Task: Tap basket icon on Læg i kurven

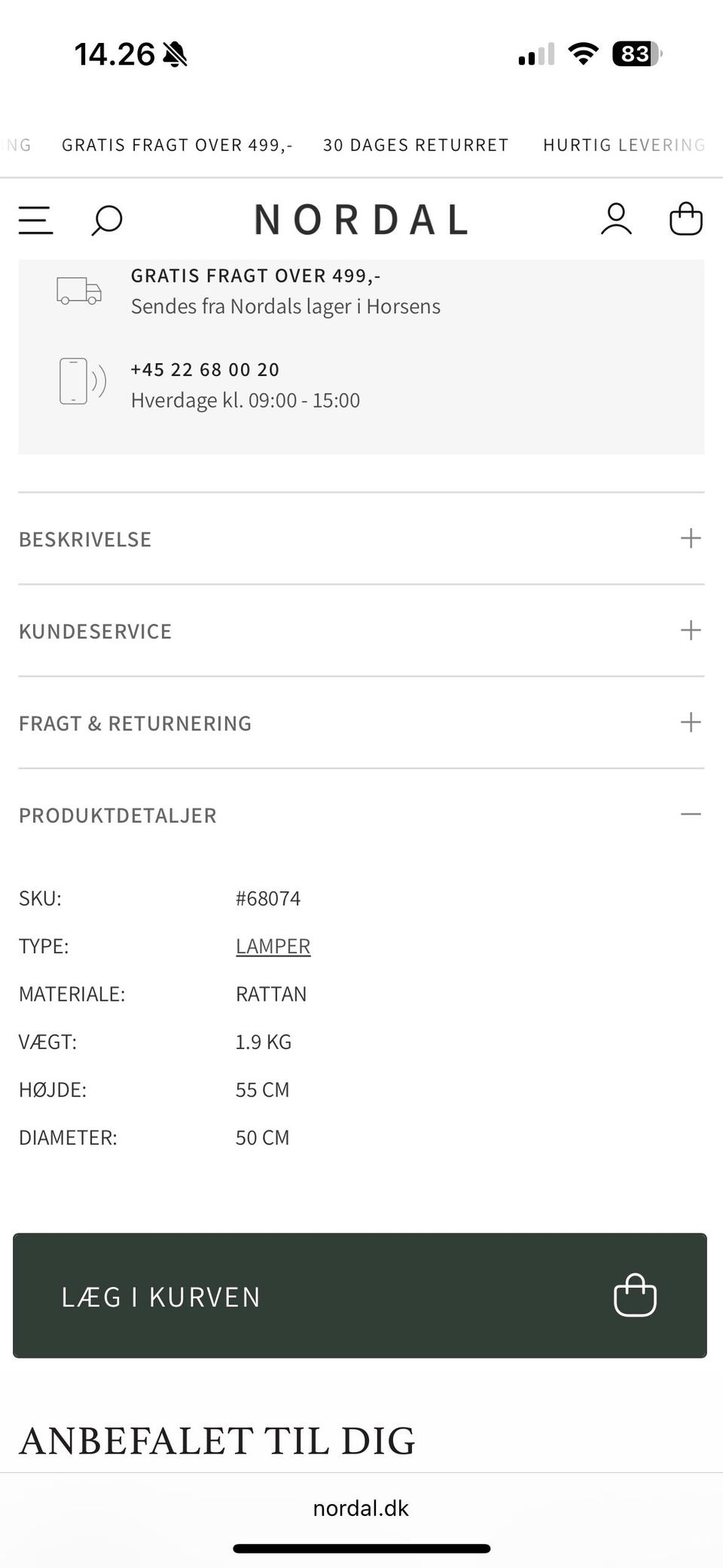Action: pos(635,1295)
